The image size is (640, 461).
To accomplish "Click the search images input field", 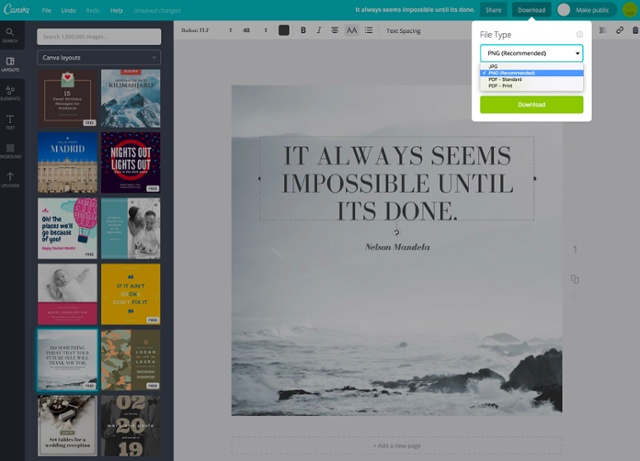I will click(x=99, y=36).
